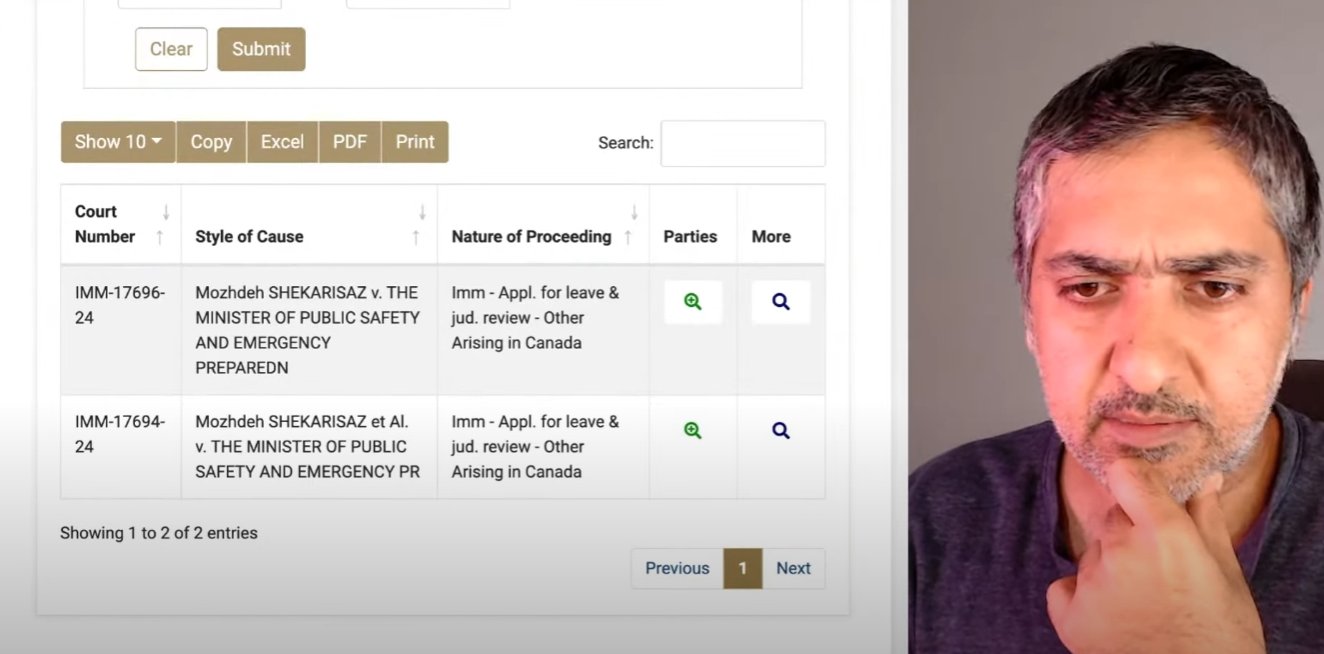This screenshot has width=1324, height=654.
Task: Sort by Style of Cause arrows
Action: (419, 225)
